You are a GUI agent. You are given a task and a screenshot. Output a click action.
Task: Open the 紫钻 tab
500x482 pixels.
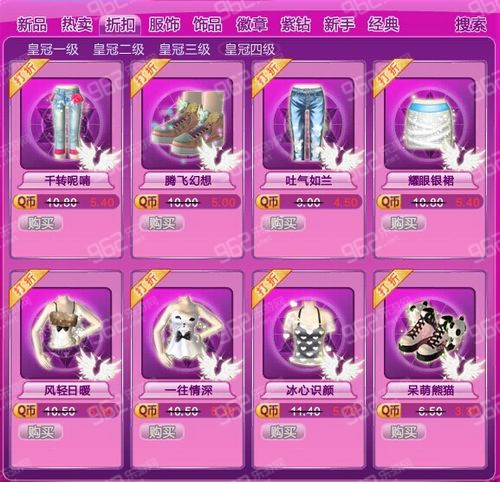point(295,25)
